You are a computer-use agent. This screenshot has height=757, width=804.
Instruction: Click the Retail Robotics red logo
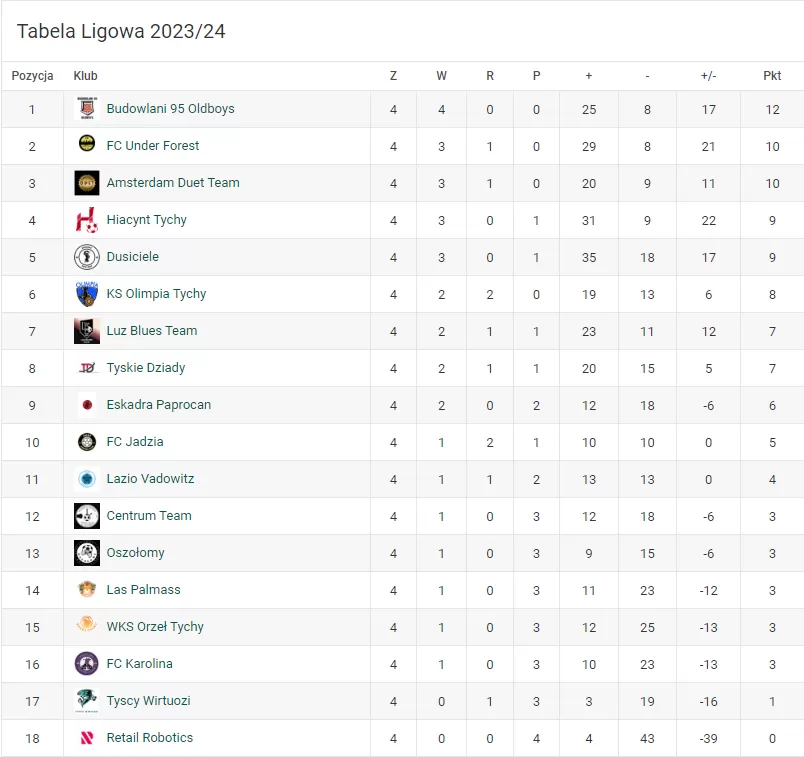tap(87, 738)
